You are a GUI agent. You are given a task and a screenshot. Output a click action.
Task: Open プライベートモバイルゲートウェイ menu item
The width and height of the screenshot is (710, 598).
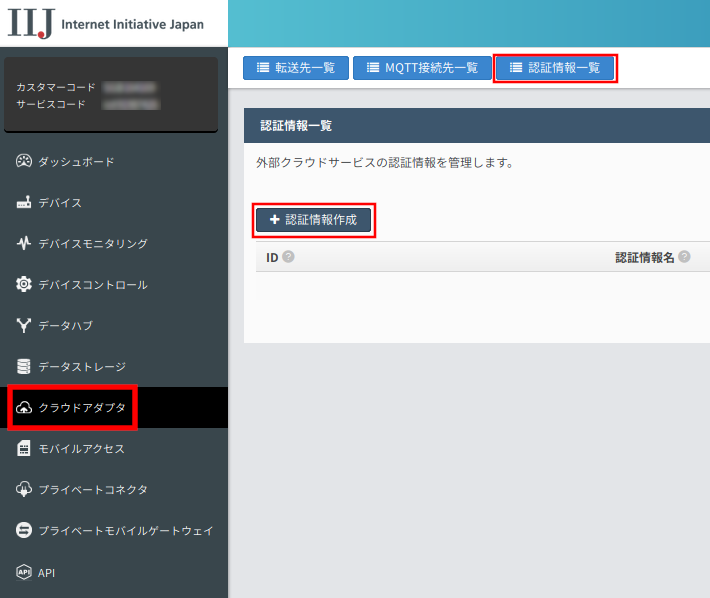[x=114, y=531]
